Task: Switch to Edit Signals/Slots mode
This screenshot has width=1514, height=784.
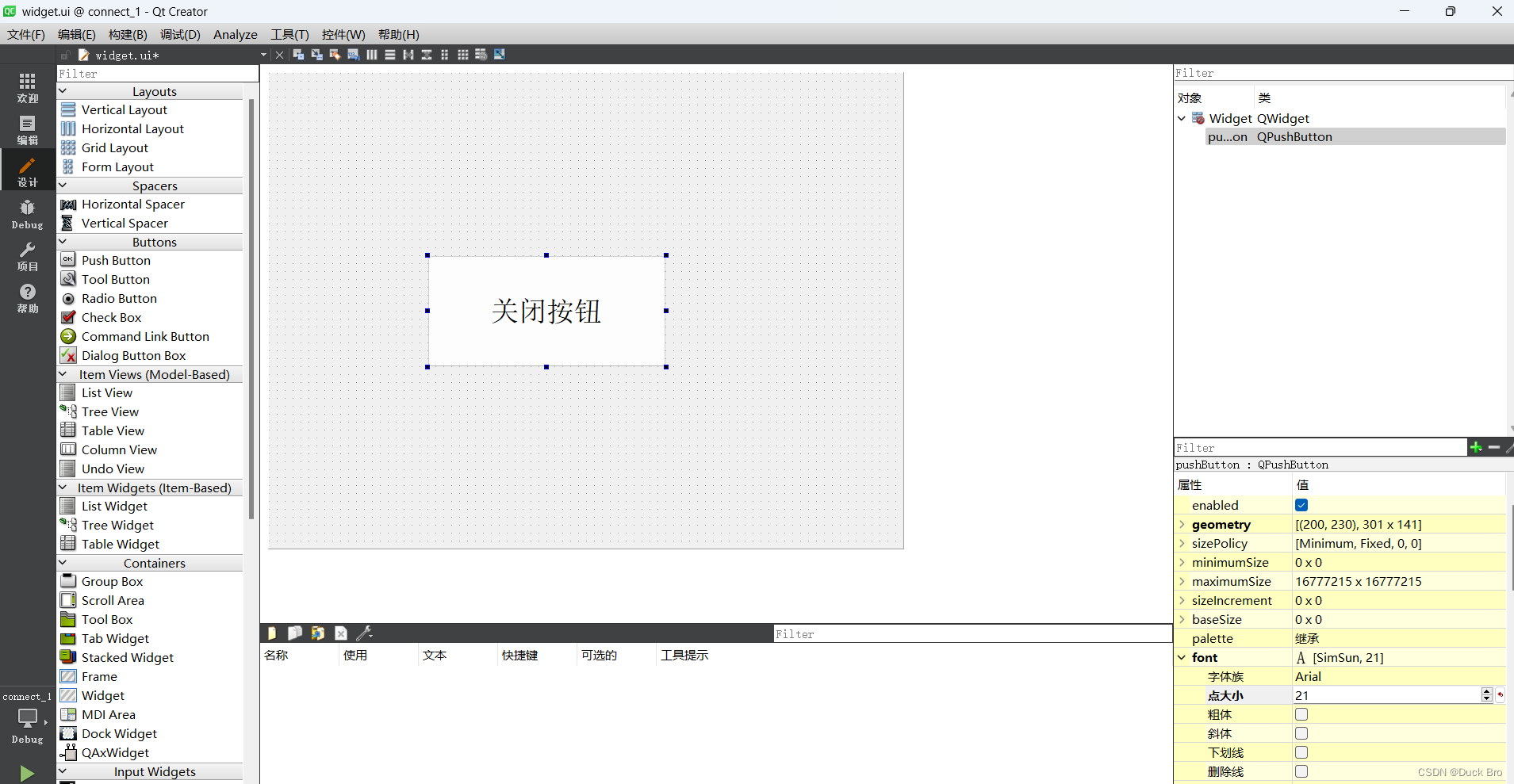Action: tap(316, 55)
